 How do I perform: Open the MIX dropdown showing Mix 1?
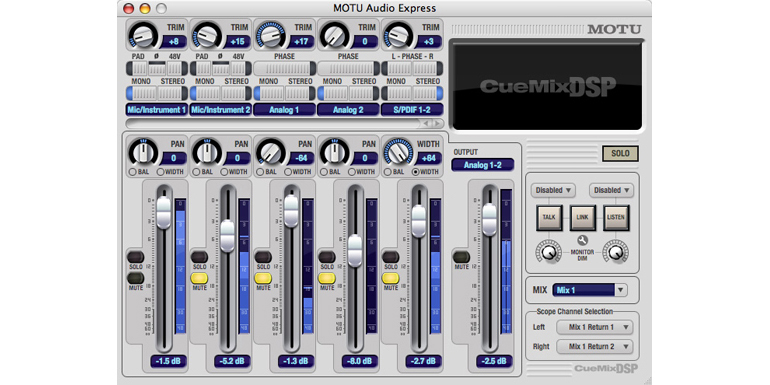point(590,290)
